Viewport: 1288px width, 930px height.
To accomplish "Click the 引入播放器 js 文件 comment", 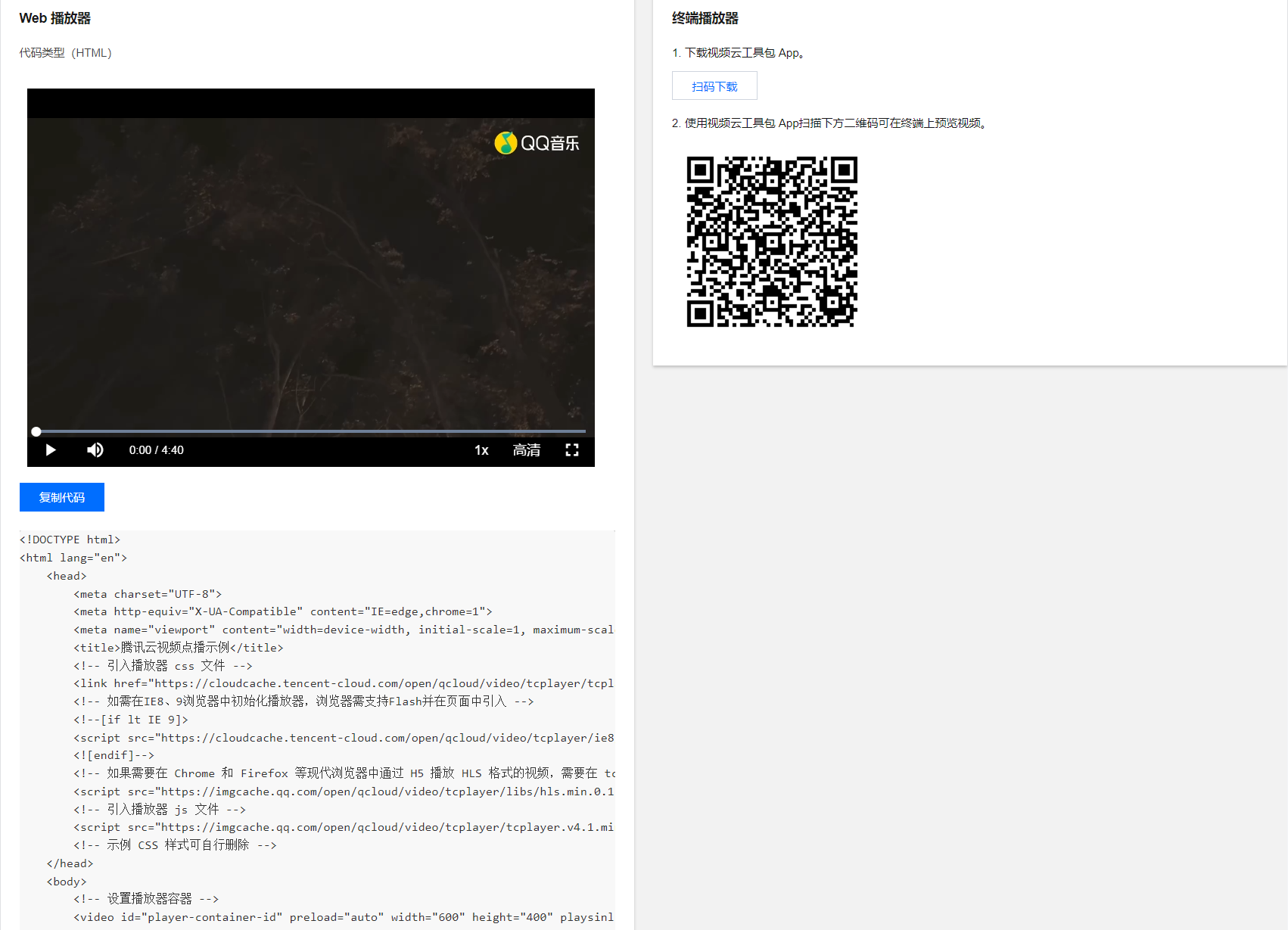I will click(x=160, y=810).
